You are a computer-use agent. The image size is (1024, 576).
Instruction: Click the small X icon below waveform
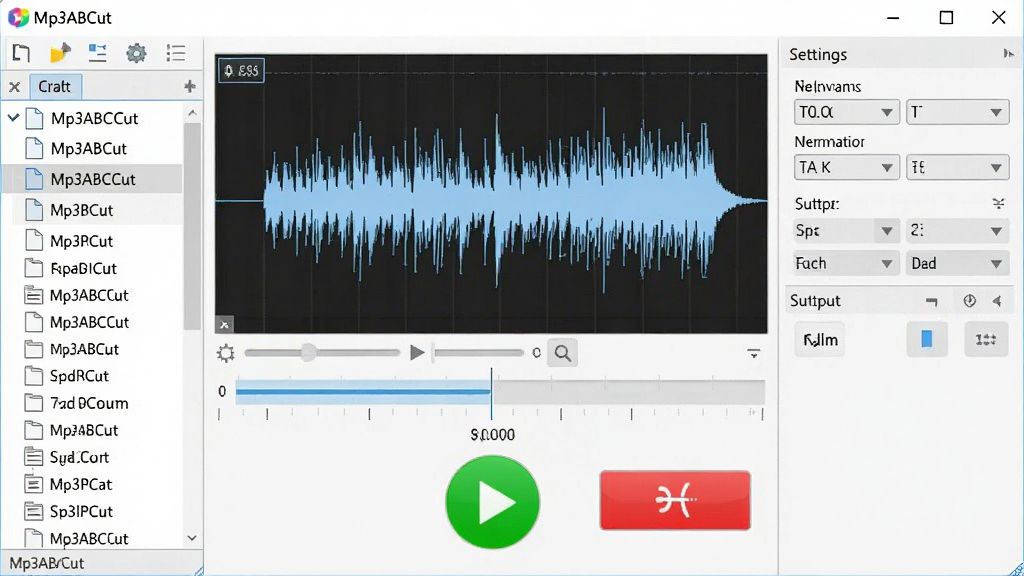click(x=225, y=325)
